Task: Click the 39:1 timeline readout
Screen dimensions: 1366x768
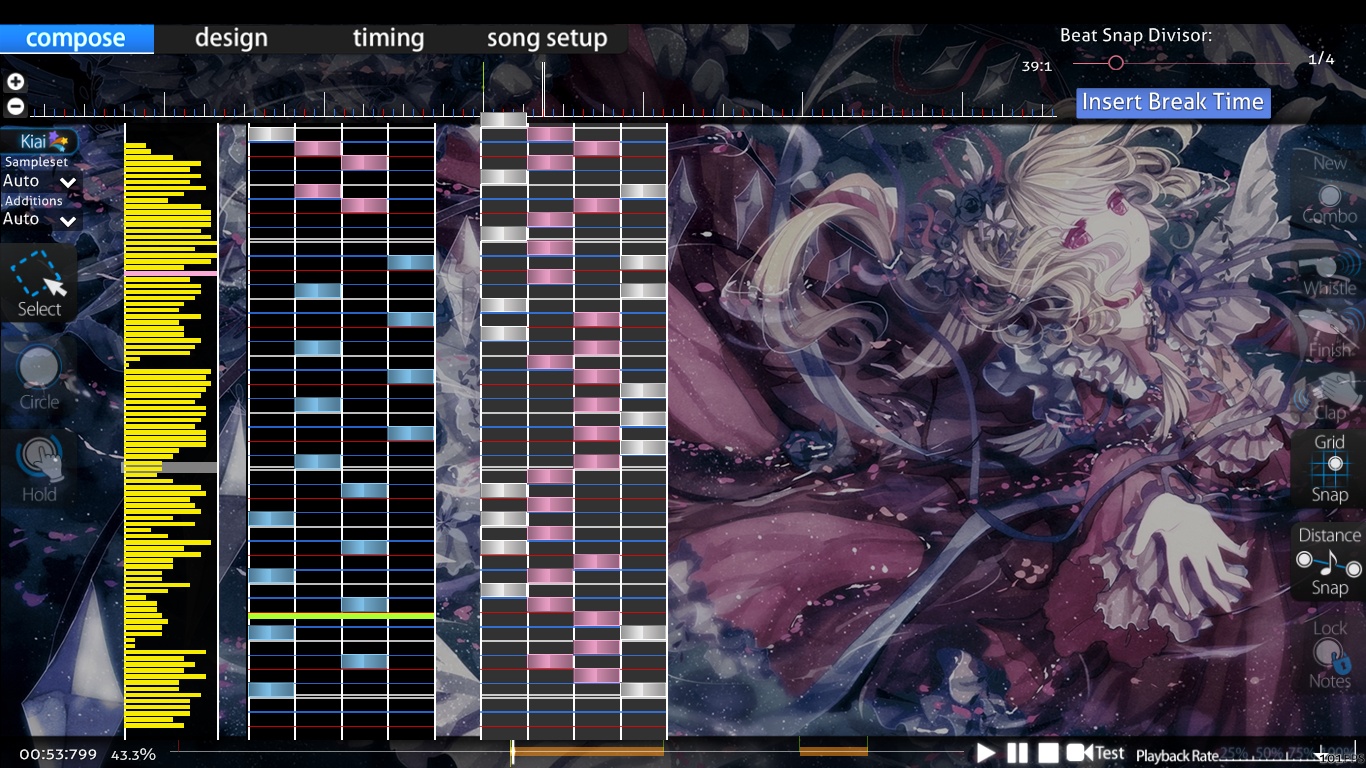Action: (x=1036, y=66)
